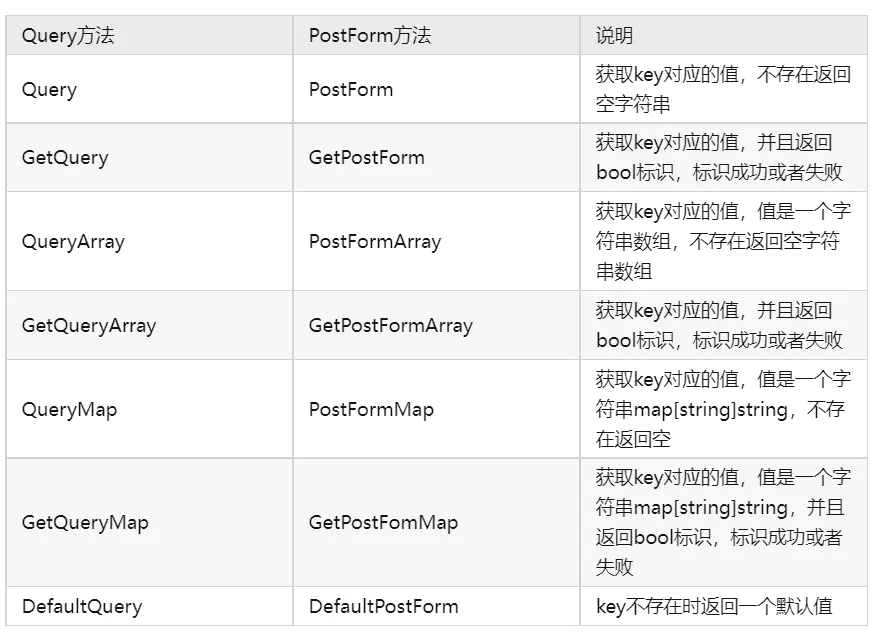Click the GetQueryMap cell

[x=149, y=523]
